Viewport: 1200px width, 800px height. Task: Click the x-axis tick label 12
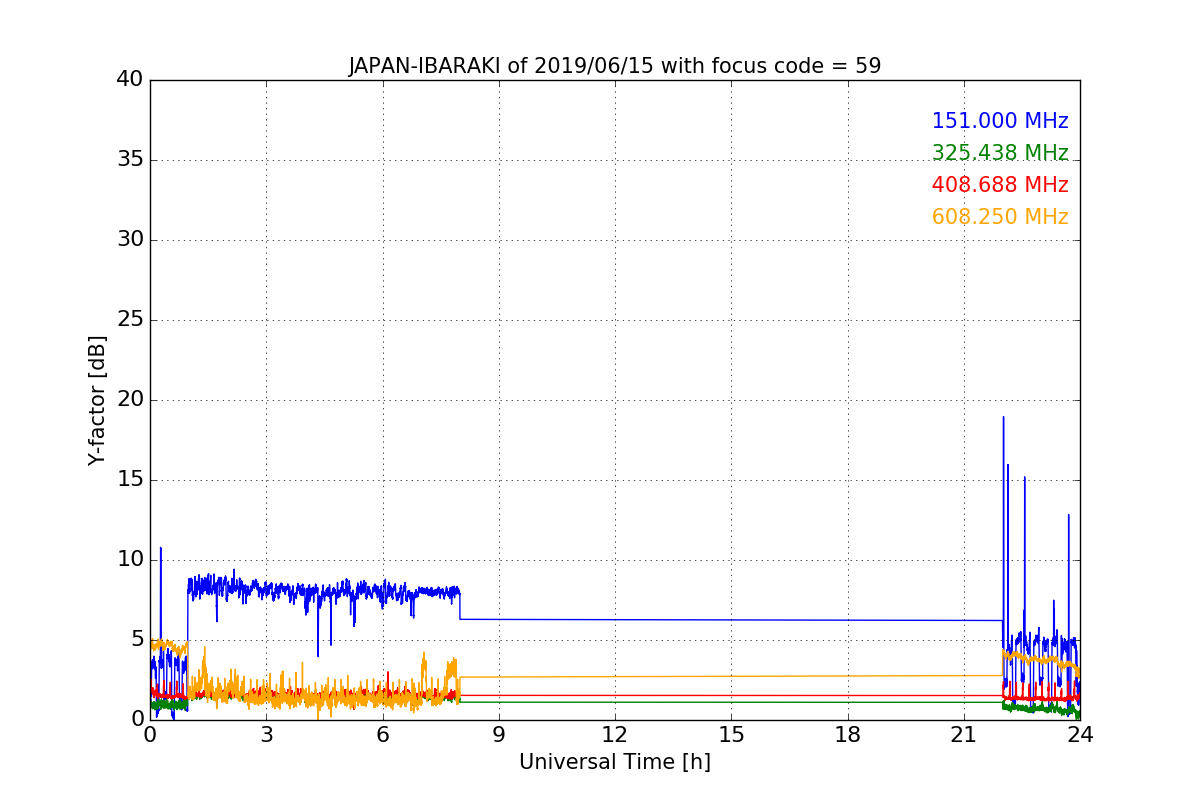[x=615, y=734]
